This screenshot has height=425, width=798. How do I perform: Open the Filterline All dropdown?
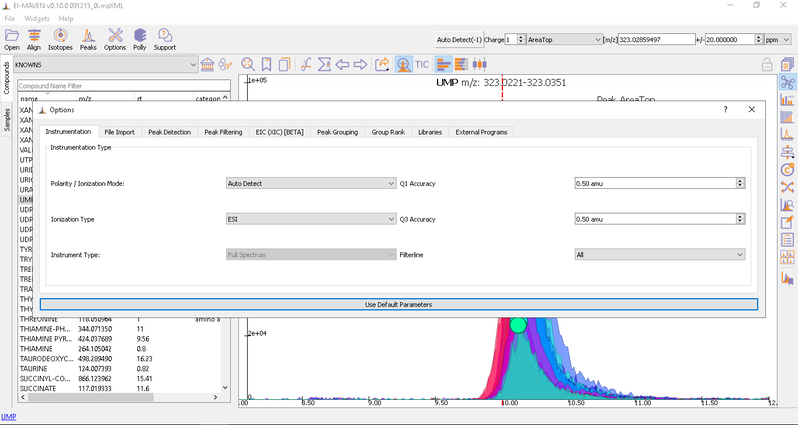pyautogui.click(x=660, y=254)
